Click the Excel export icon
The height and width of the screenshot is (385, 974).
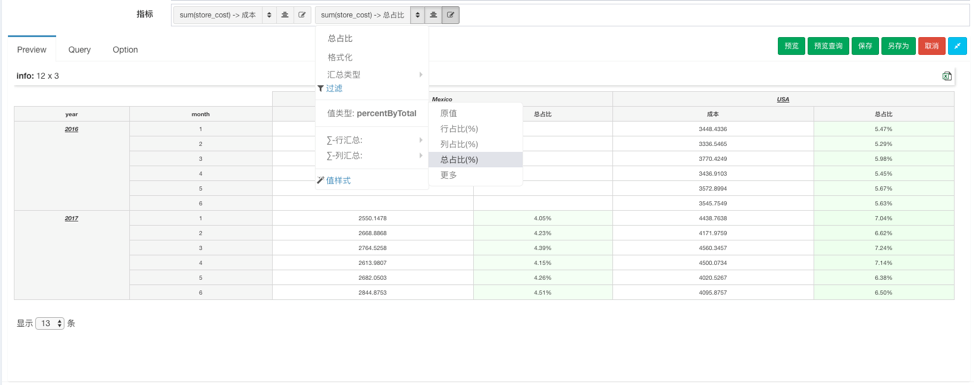pyautogui.click(x=947, y=76)
